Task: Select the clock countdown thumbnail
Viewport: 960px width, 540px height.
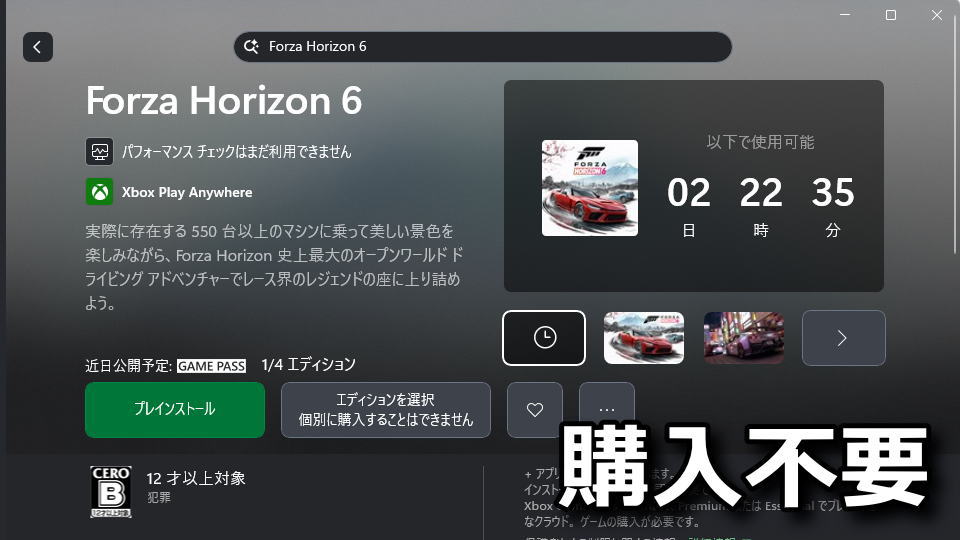Action: point(544,338)
